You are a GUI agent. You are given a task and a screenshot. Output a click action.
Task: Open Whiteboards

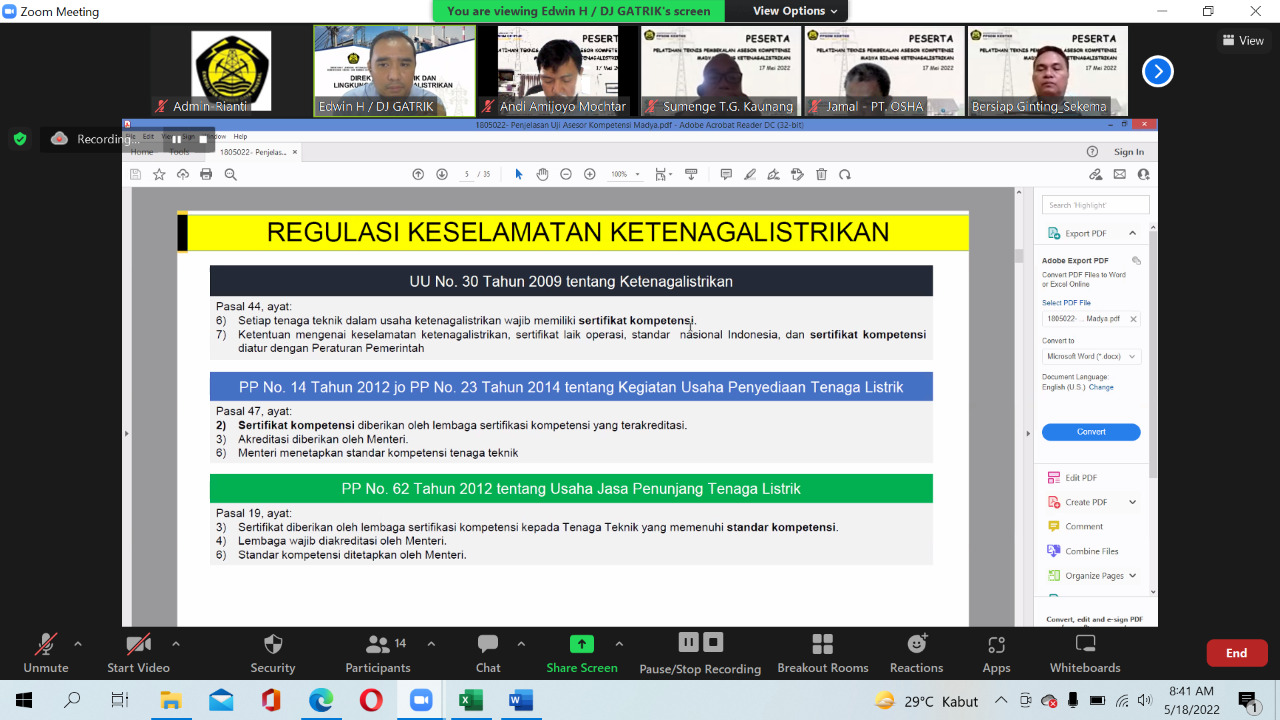click(x=1084, y=653)
